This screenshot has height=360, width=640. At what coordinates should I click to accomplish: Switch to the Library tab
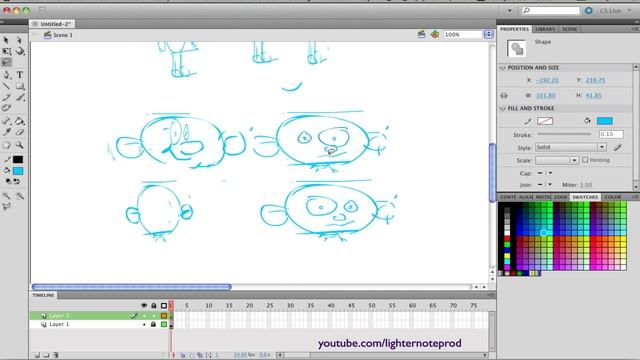tap(545, 29)
